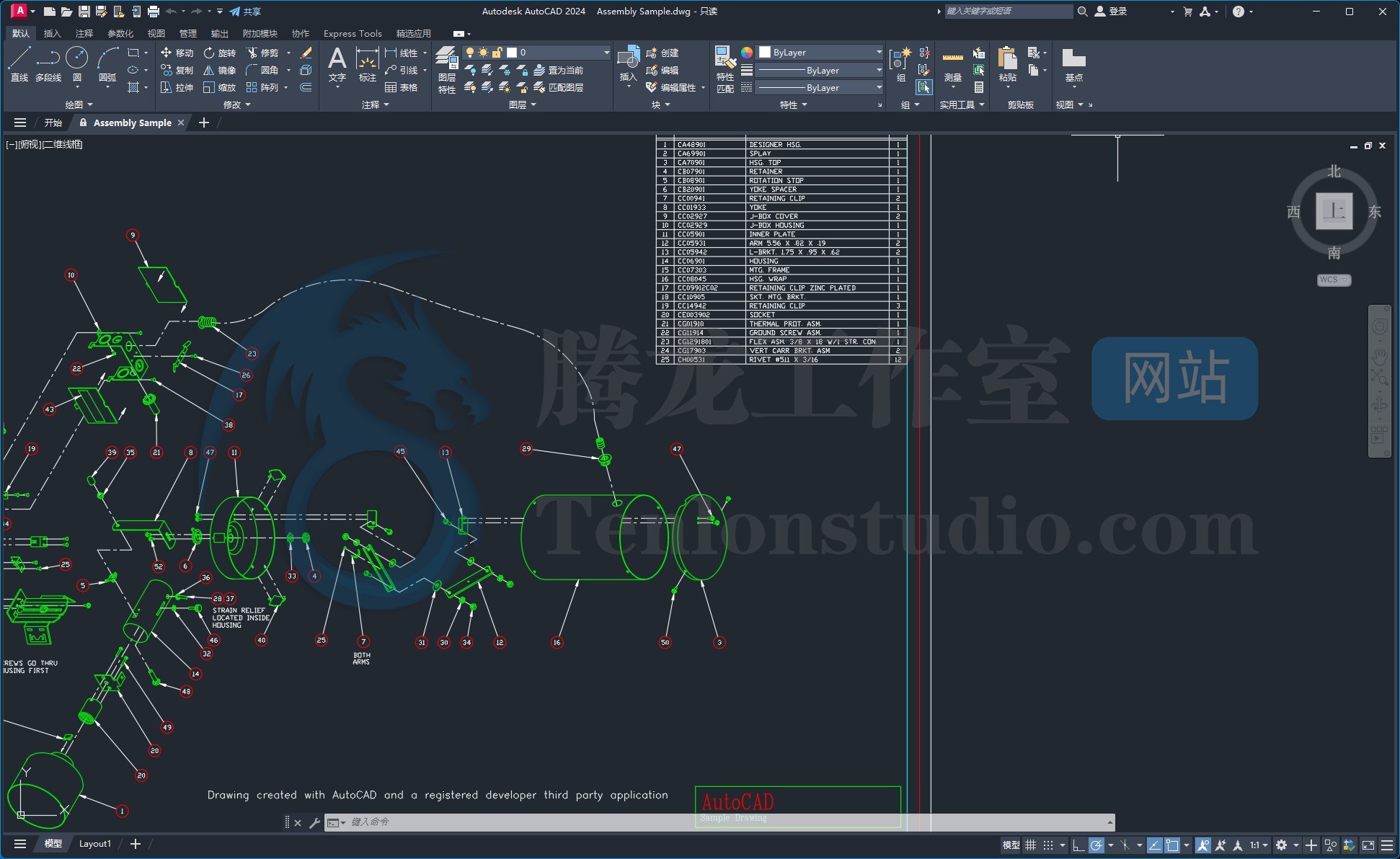Open the Express Tools ribbon tab
Screen dimensions: 1400x859
pos(353,34)
